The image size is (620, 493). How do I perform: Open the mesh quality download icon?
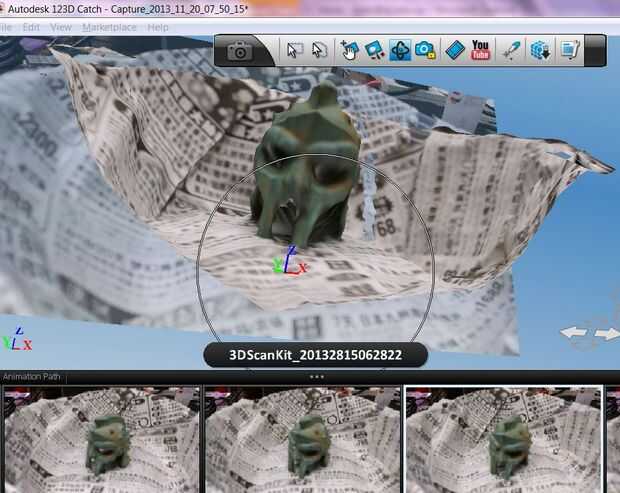540,50
